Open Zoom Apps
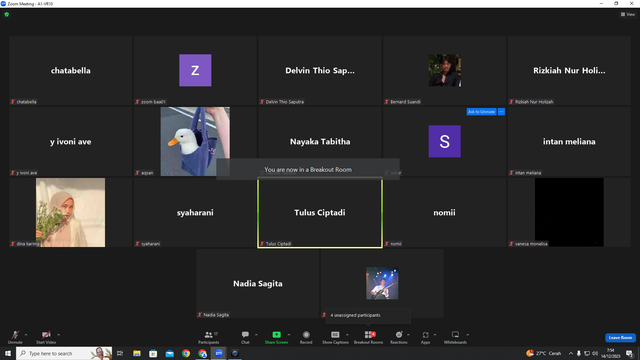 pos(425,337)
